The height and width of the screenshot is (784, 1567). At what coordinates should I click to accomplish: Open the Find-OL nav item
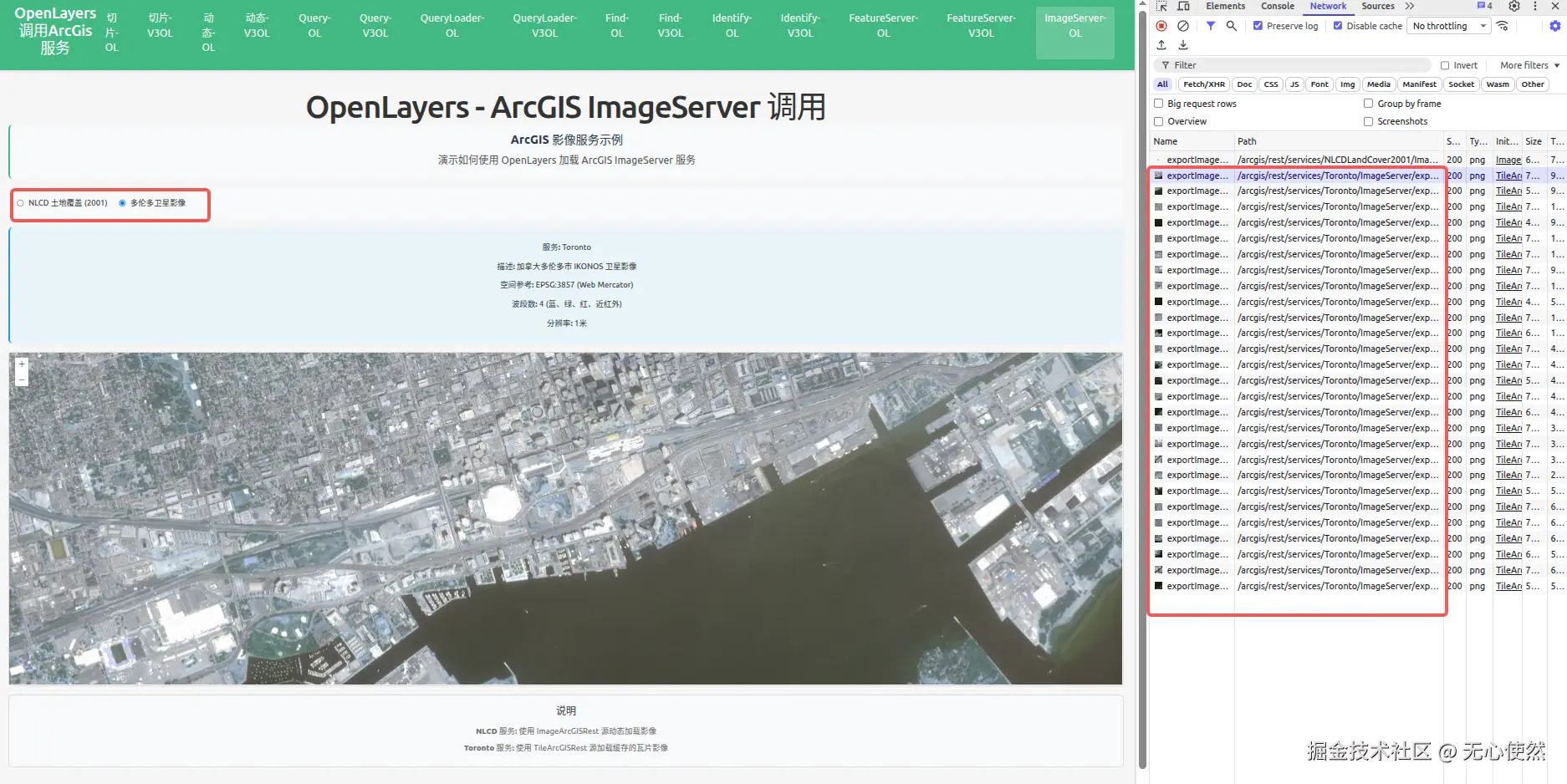(617, 26)
